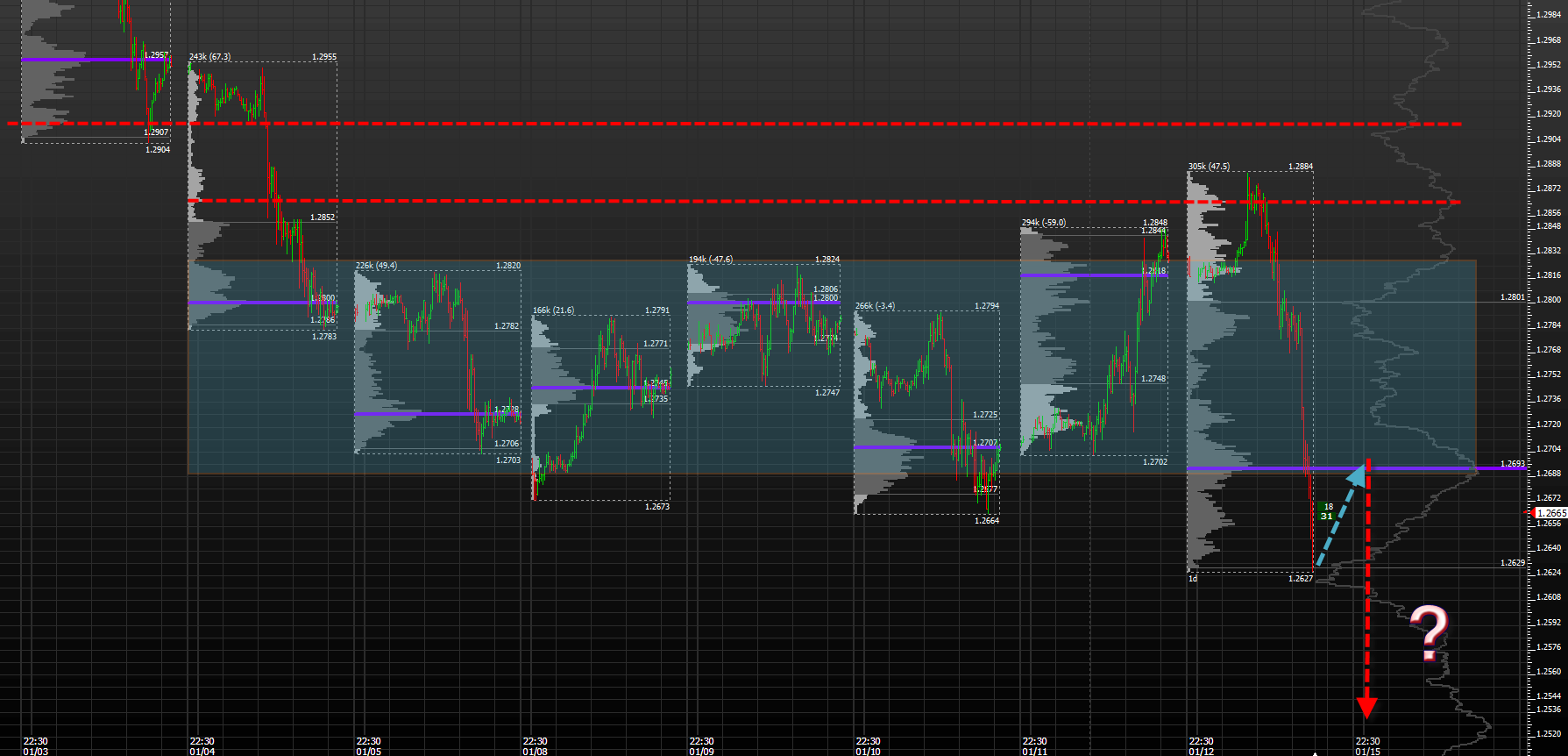Click the "226k (49.4)" profile volume label

(376, 266)
